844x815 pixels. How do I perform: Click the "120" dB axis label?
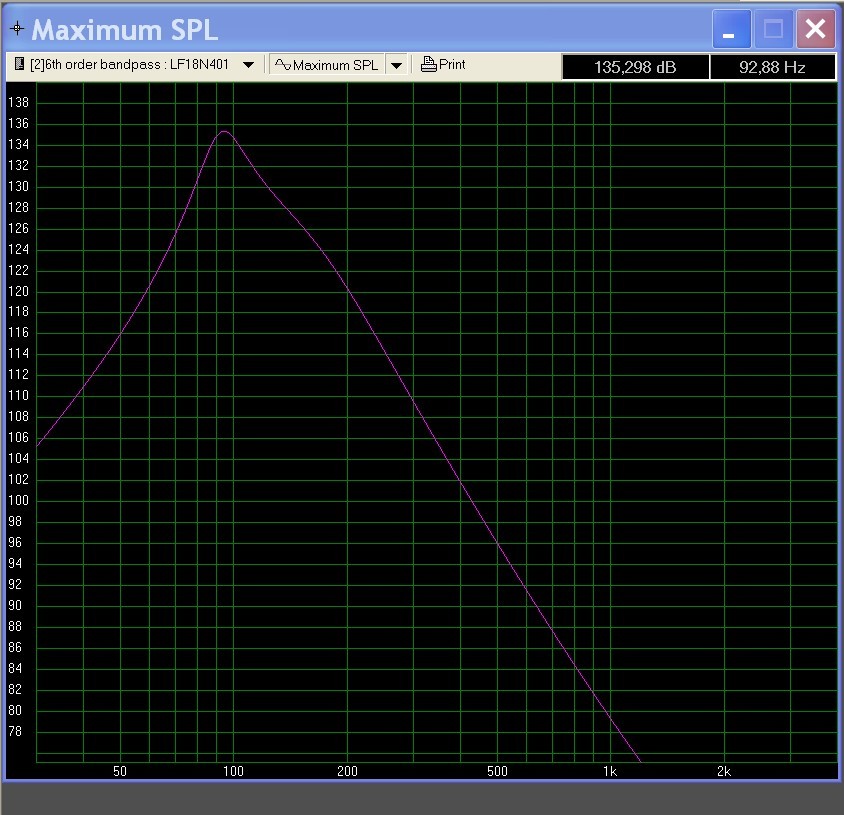point(18,291)
